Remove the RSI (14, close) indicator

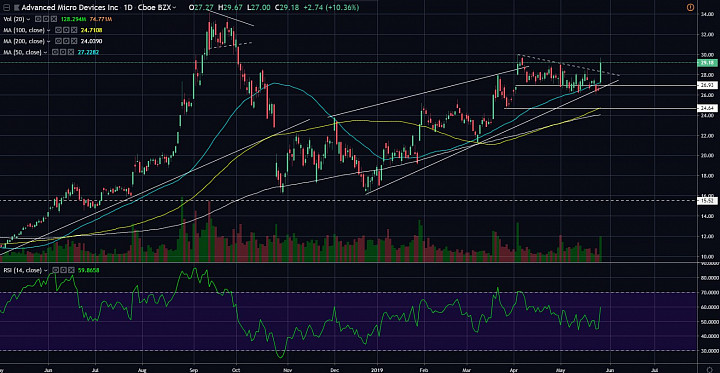[72, 270]
